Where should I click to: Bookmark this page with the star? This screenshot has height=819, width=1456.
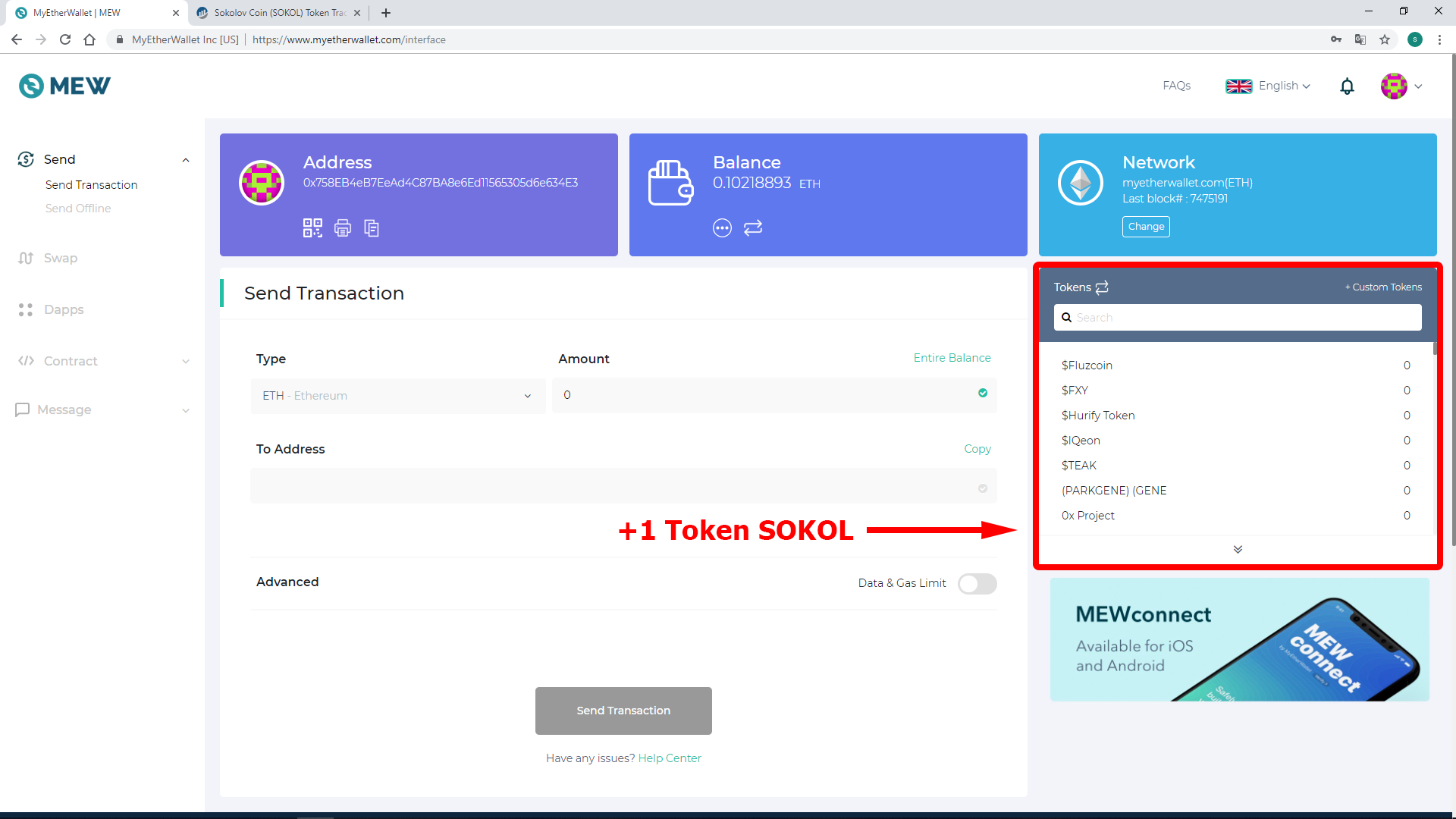point(1385,39)
